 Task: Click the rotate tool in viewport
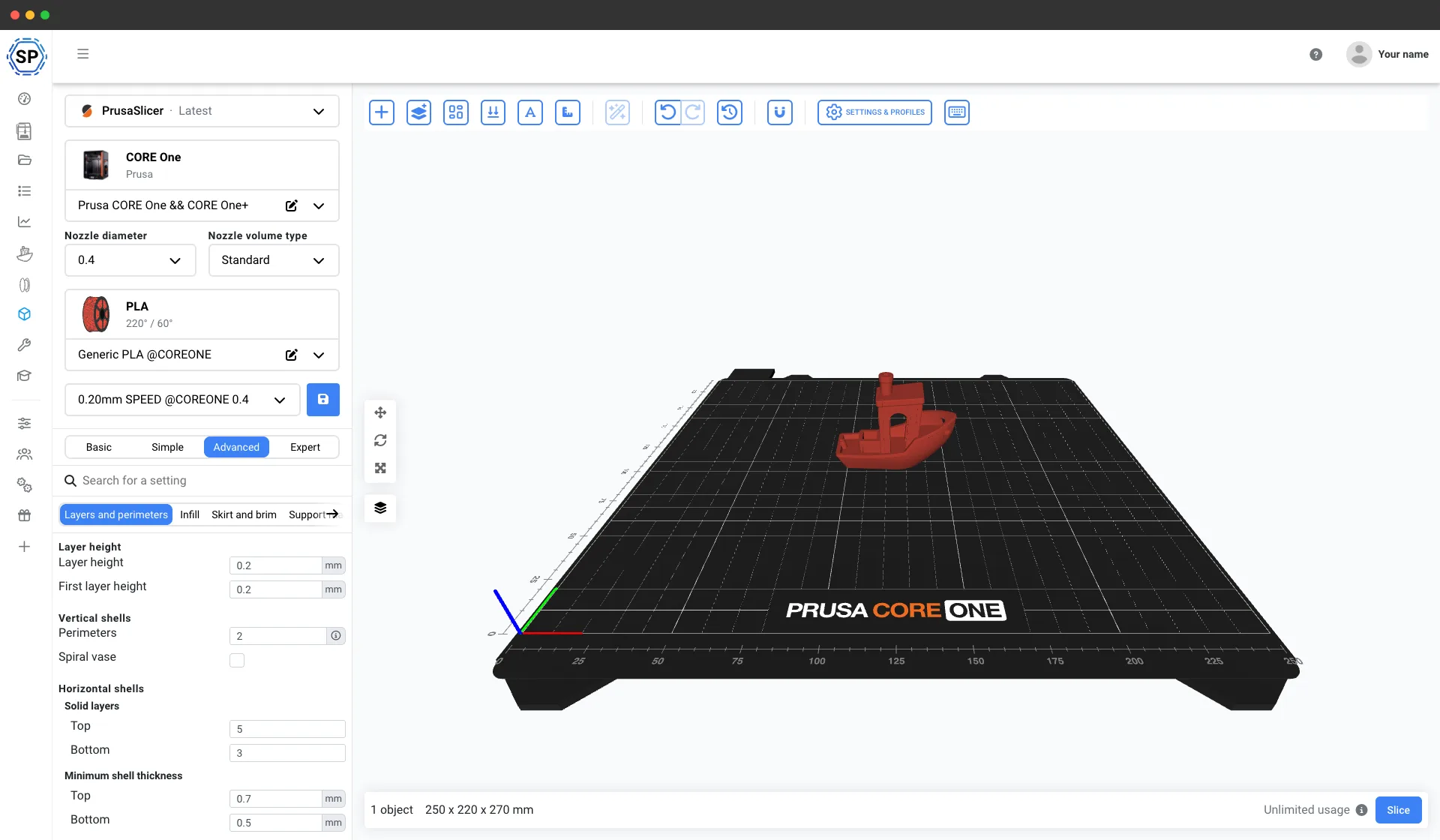pos(380,440)
